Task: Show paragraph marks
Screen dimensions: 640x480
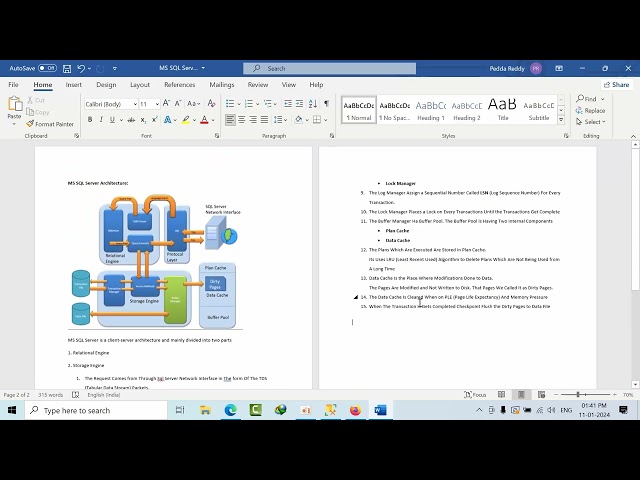Action: 327,104
